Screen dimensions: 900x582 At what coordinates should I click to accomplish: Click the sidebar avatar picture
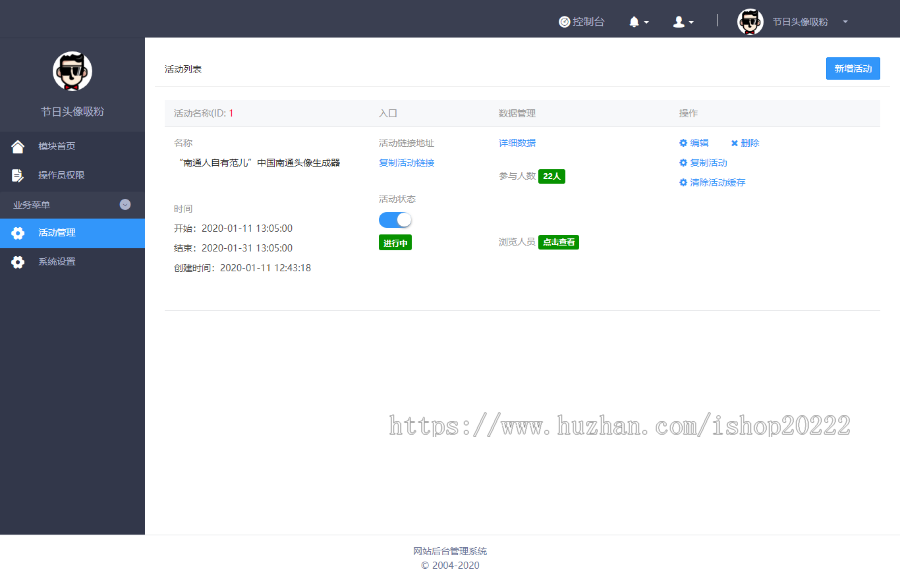click(x=72, y=71)
